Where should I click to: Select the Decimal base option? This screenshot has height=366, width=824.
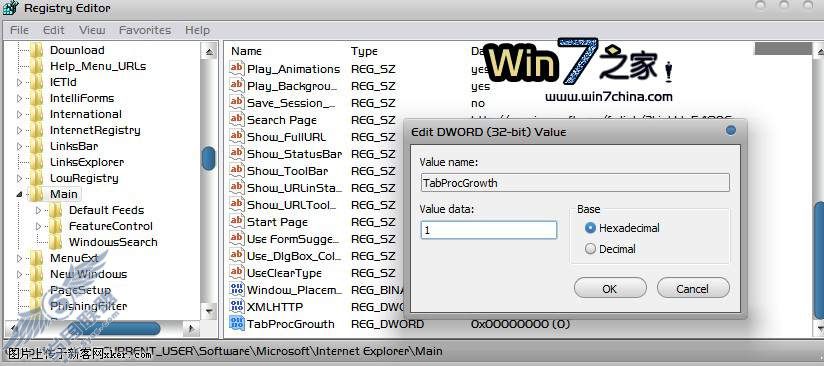[590, 249]
